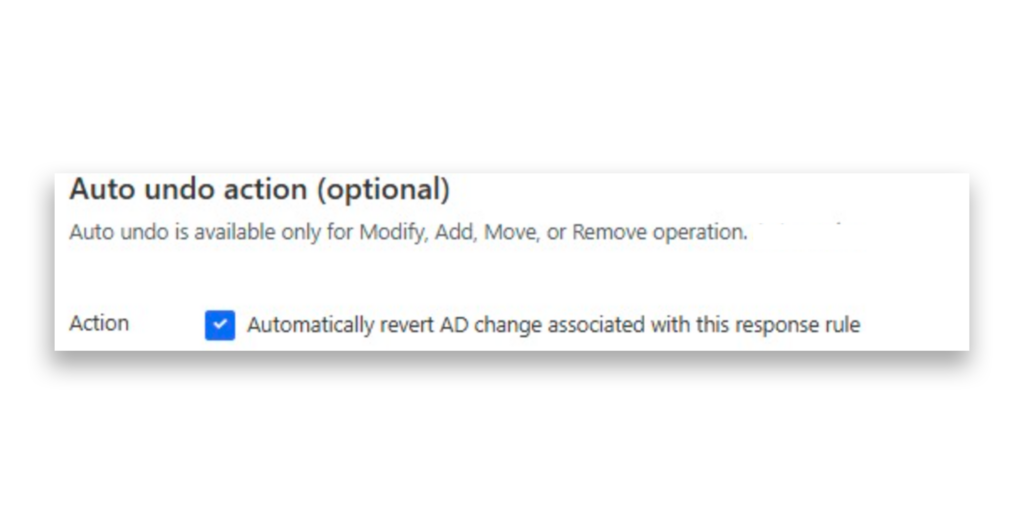Click the word 'undo' in the heading

[180, 189]
